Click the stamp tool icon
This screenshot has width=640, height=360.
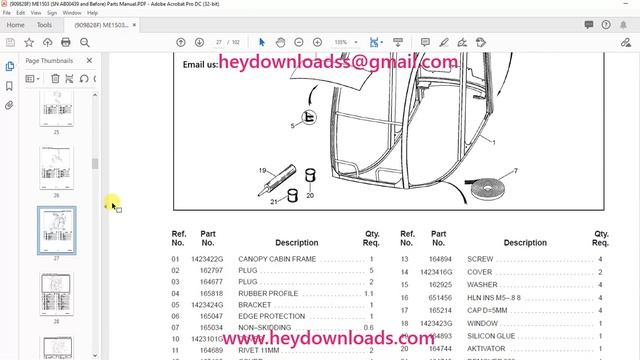coord(481,42)
